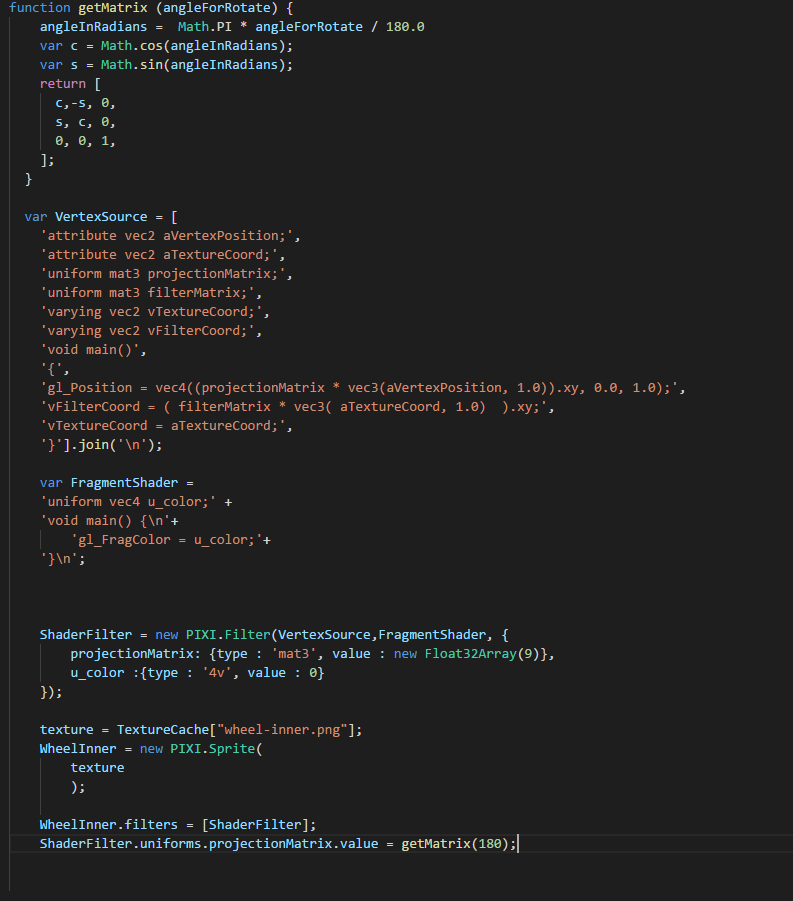Click the 'texture' argument inside PIXI.Sprite

[x=97, y=768]
